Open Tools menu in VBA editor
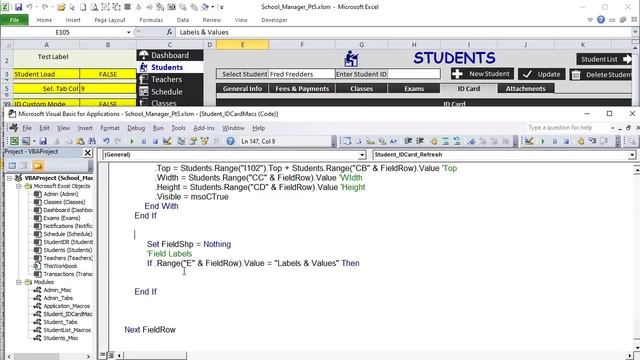 point(178,128)
